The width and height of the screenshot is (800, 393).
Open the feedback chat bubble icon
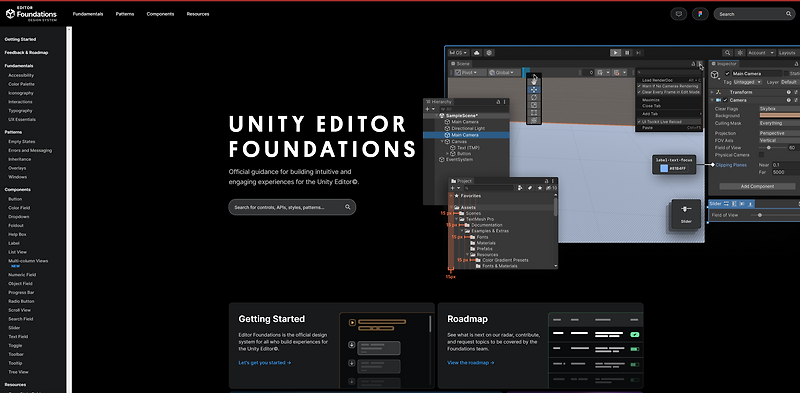(x=679, y=14)
